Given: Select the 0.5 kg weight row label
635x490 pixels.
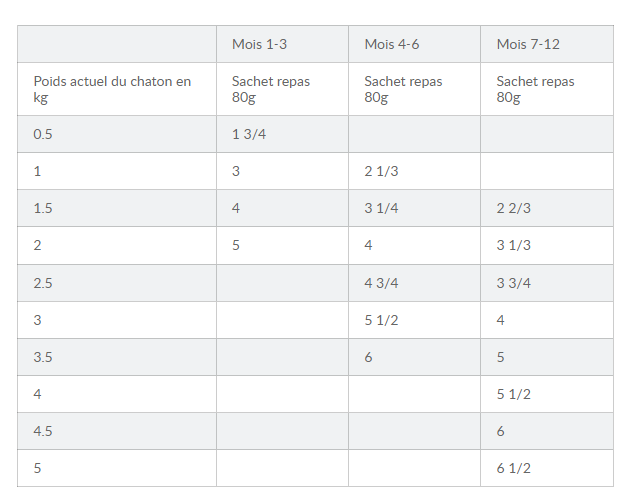Looking at the screenshot, I should 43,134.
